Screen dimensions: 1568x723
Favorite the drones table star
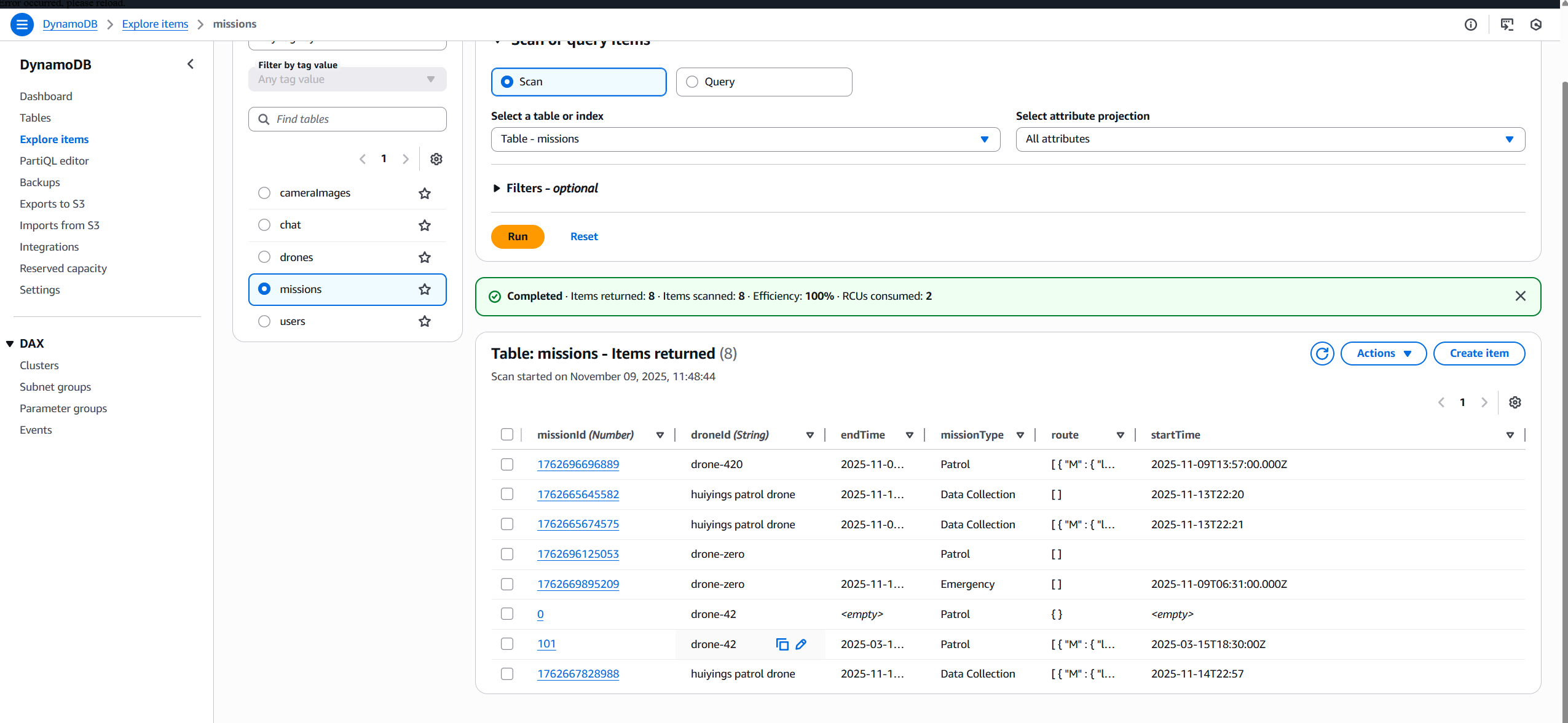point(425,257)
